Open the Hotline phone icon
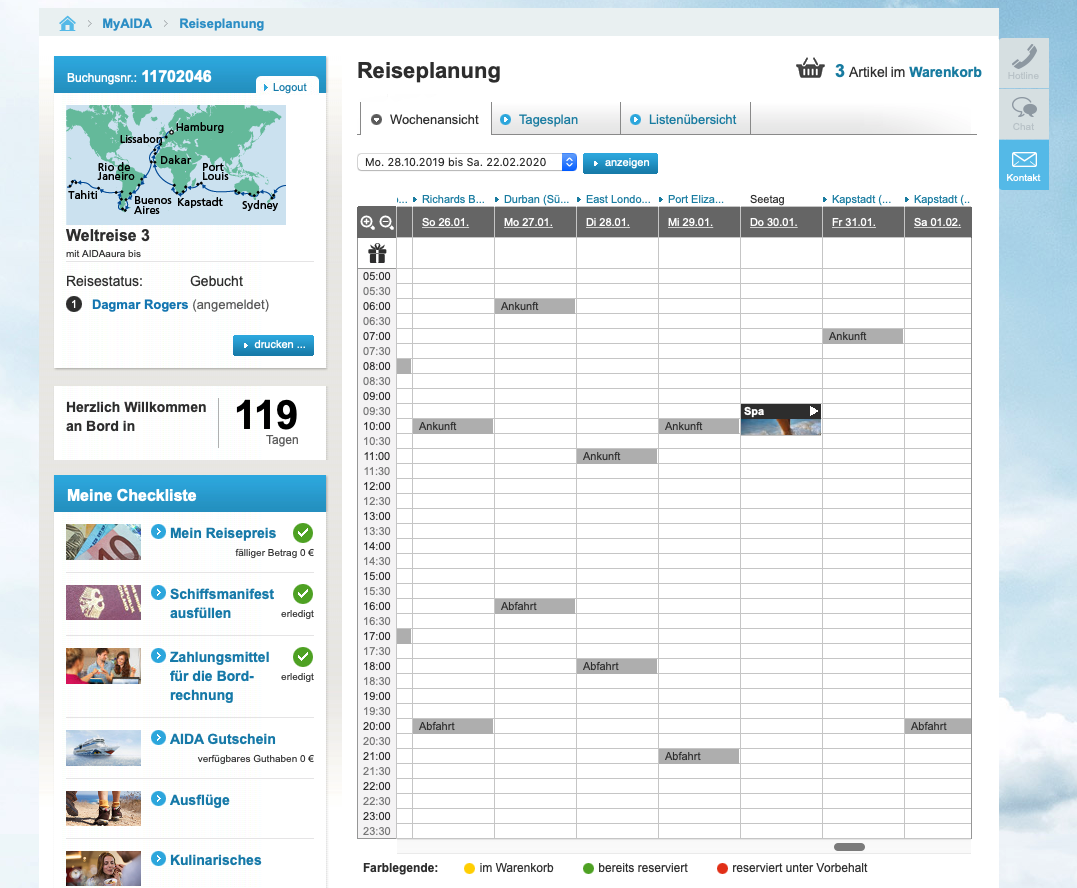The image size is (1077, 888). click(x=1023, y=62)
